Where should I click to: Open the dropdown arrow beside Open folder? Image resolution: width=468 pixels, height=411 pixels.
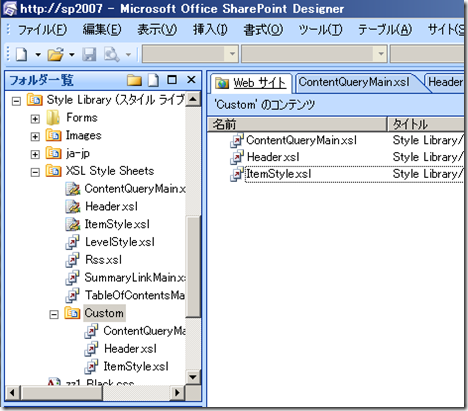[72, 54]
